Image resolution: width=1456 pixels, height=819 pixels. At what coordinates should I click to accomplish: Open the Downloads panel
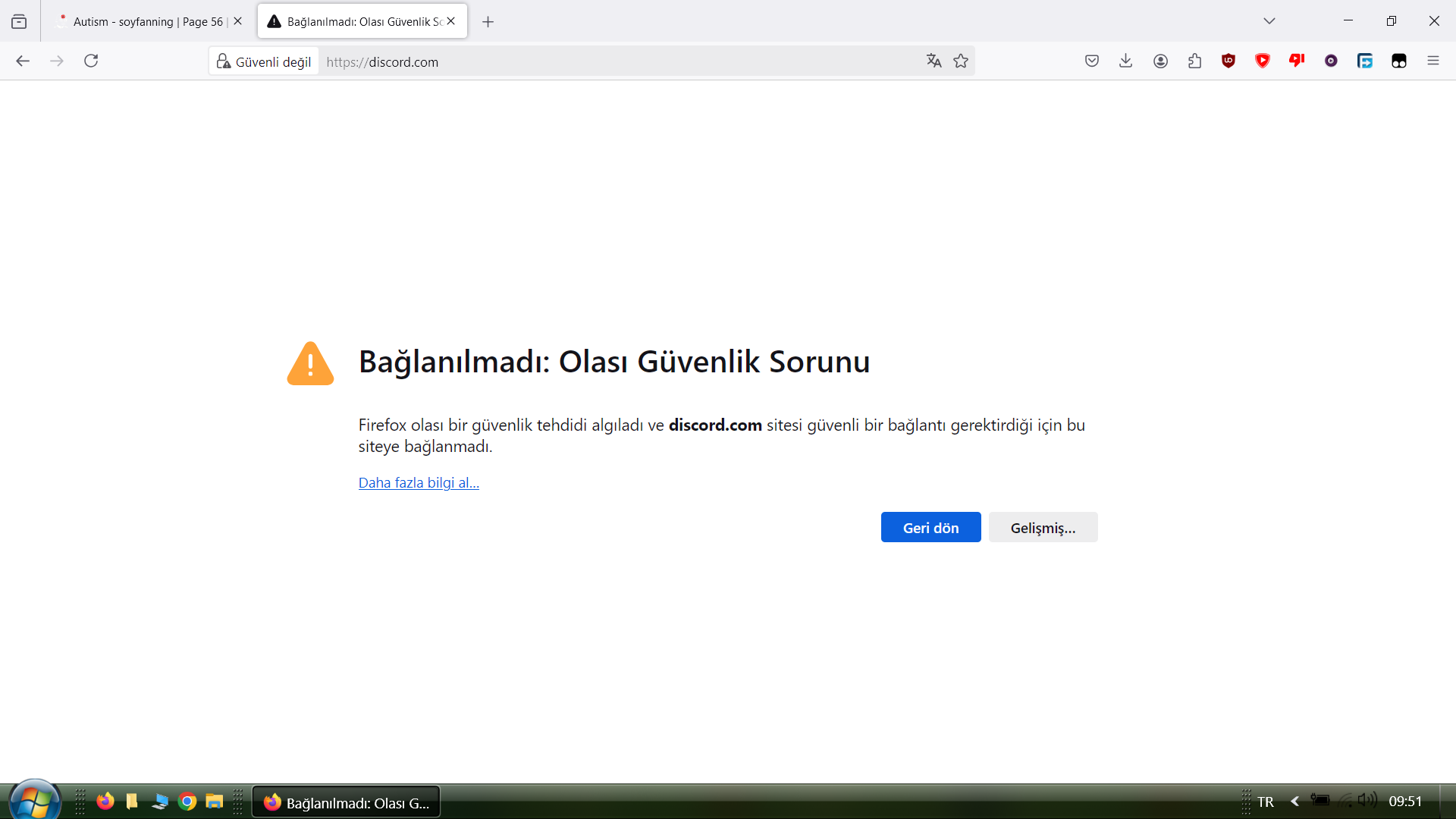click(x=1126, y=61)
